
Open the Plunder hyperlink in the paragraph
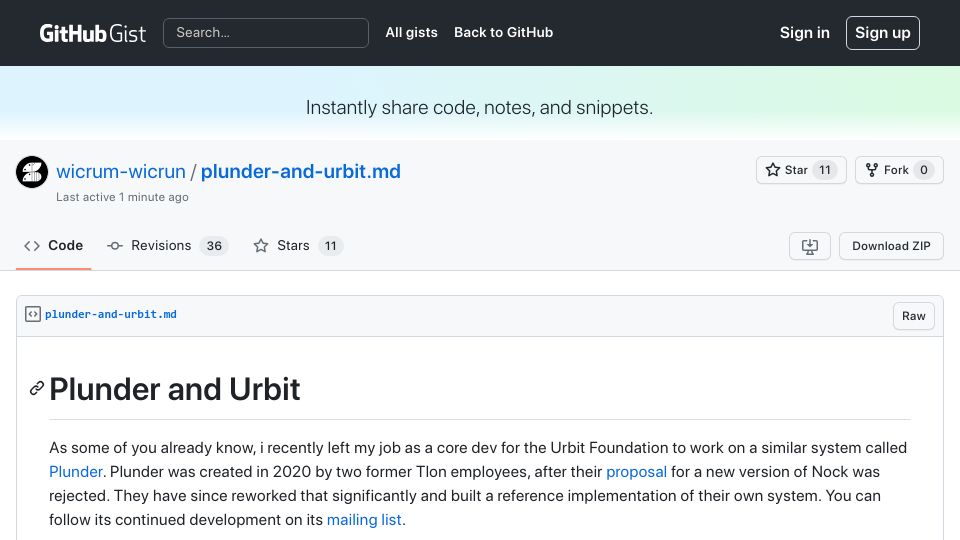coord(75,472)
